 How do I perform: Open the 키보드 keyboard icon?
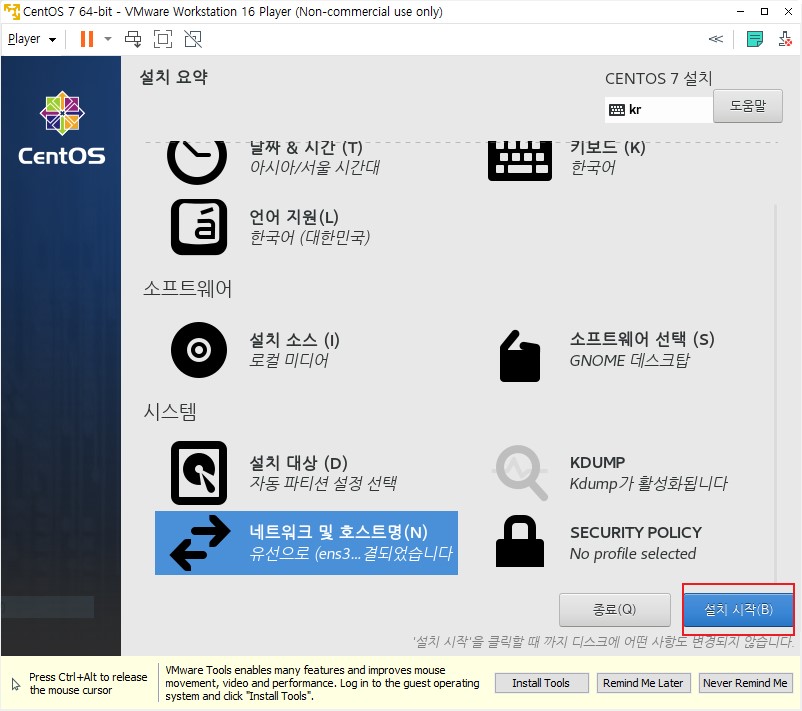tap(520, 161)
